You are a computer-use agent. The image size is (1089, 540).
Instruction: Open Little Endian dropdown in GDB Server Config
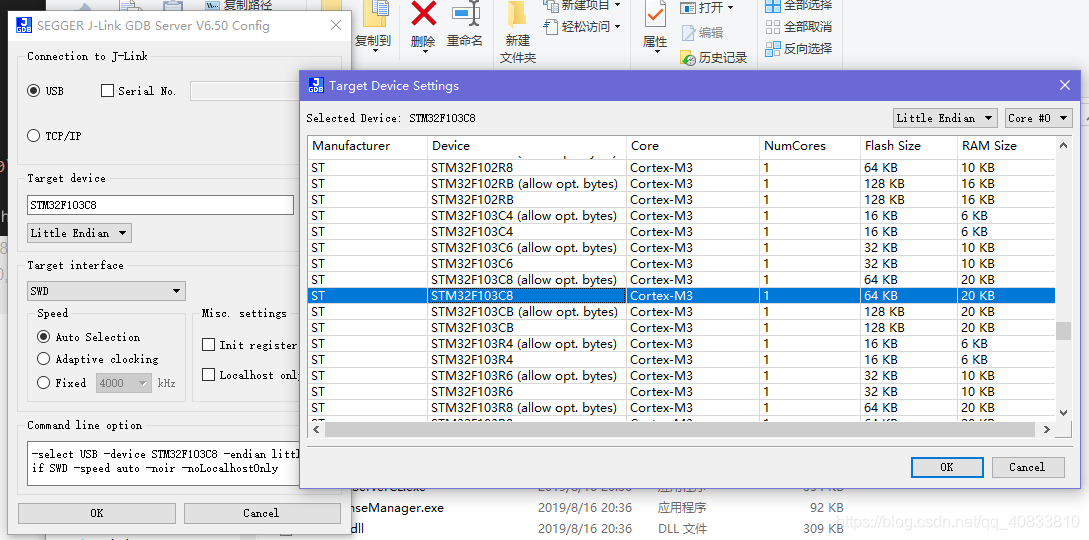coord(79,233)
